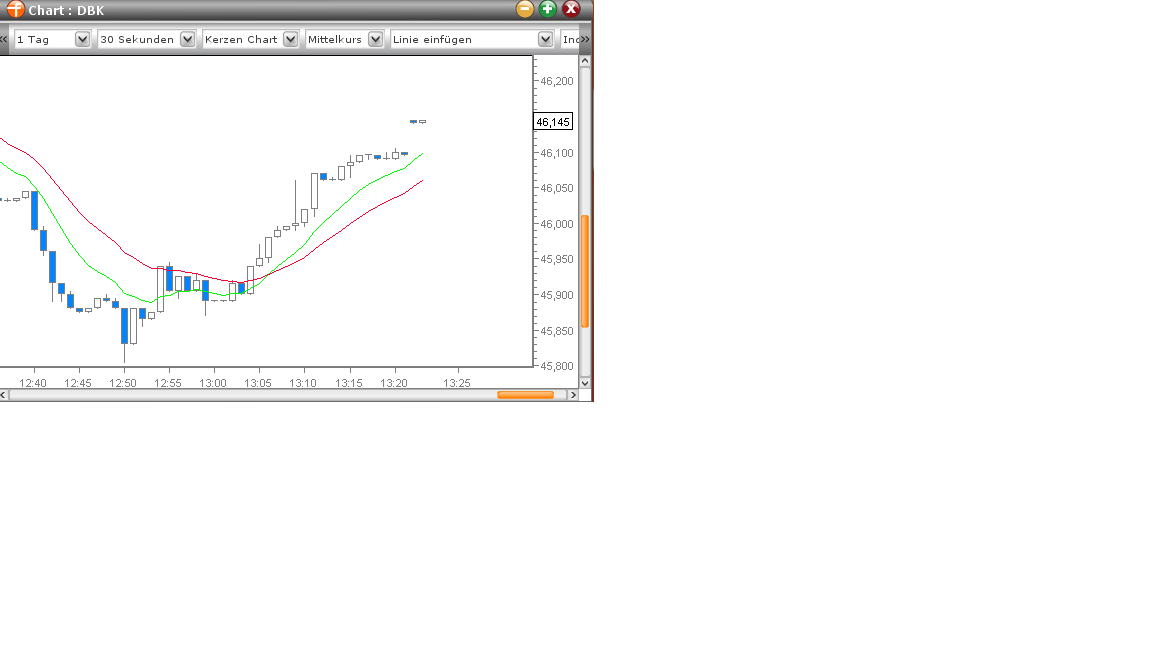Maximize the DBK chart window with green plus
The width and height of the screenshot is (1152, 648).
pyautogui.click(x=547, y=9)
